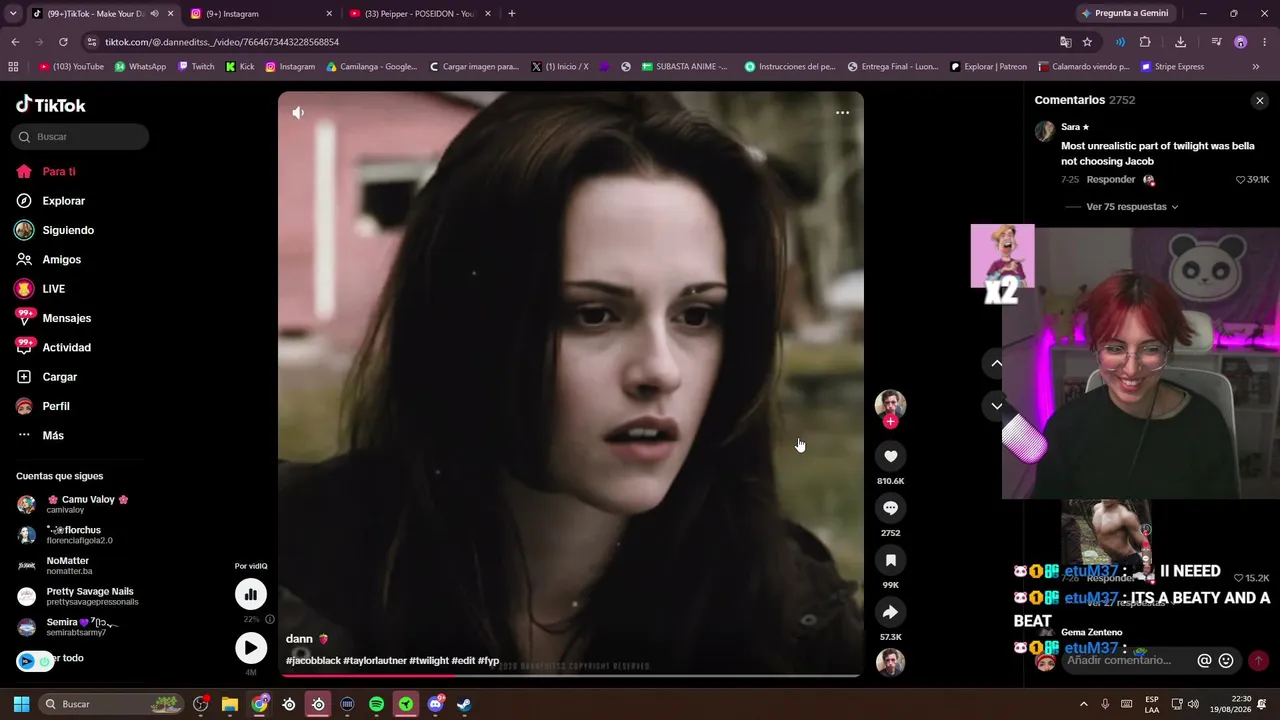The width and height of the screenshot is (1280, 720).
Task: Open the florchus followed account
Action: (80, 535)
